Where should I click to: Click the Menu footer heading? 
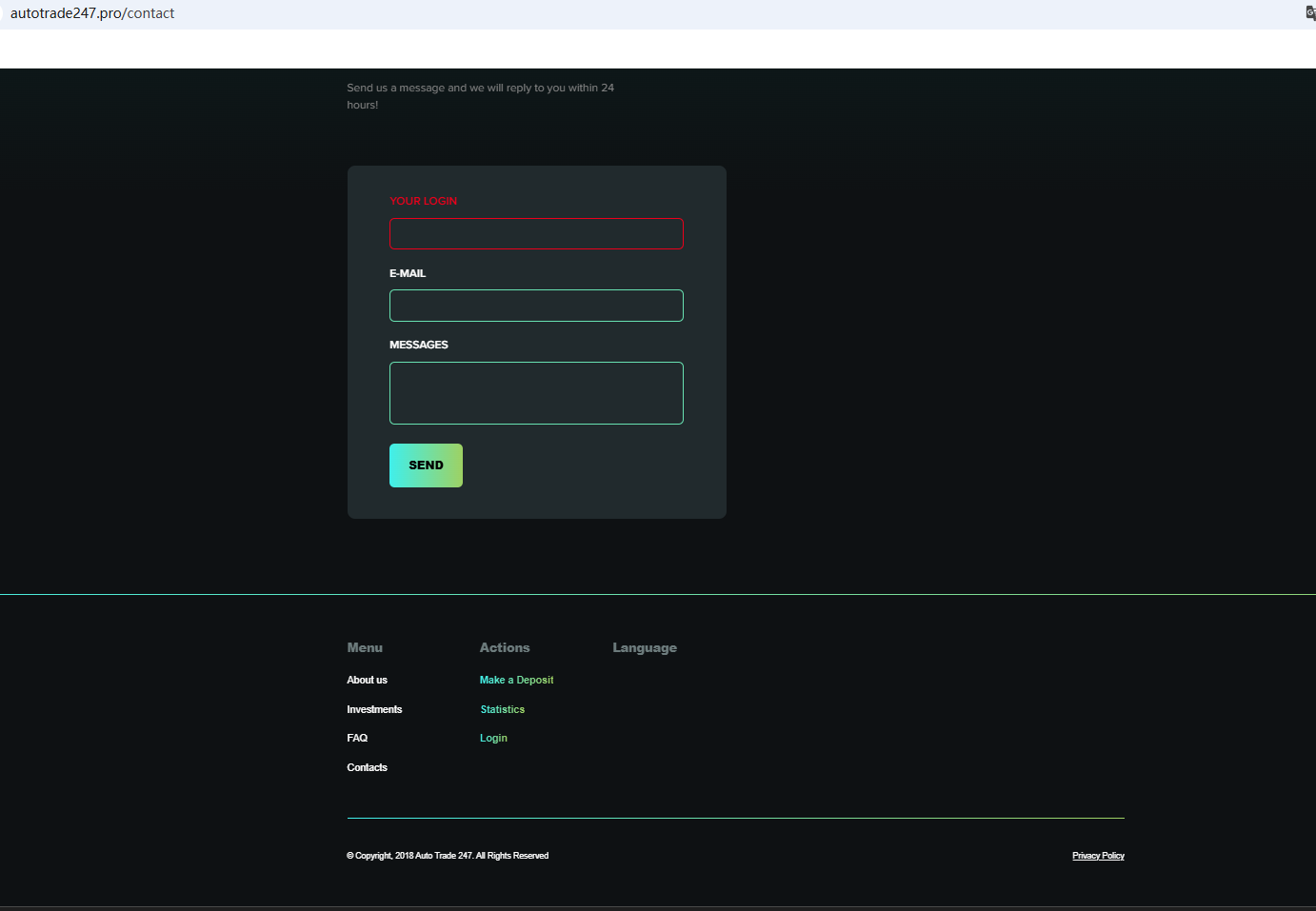365,647
